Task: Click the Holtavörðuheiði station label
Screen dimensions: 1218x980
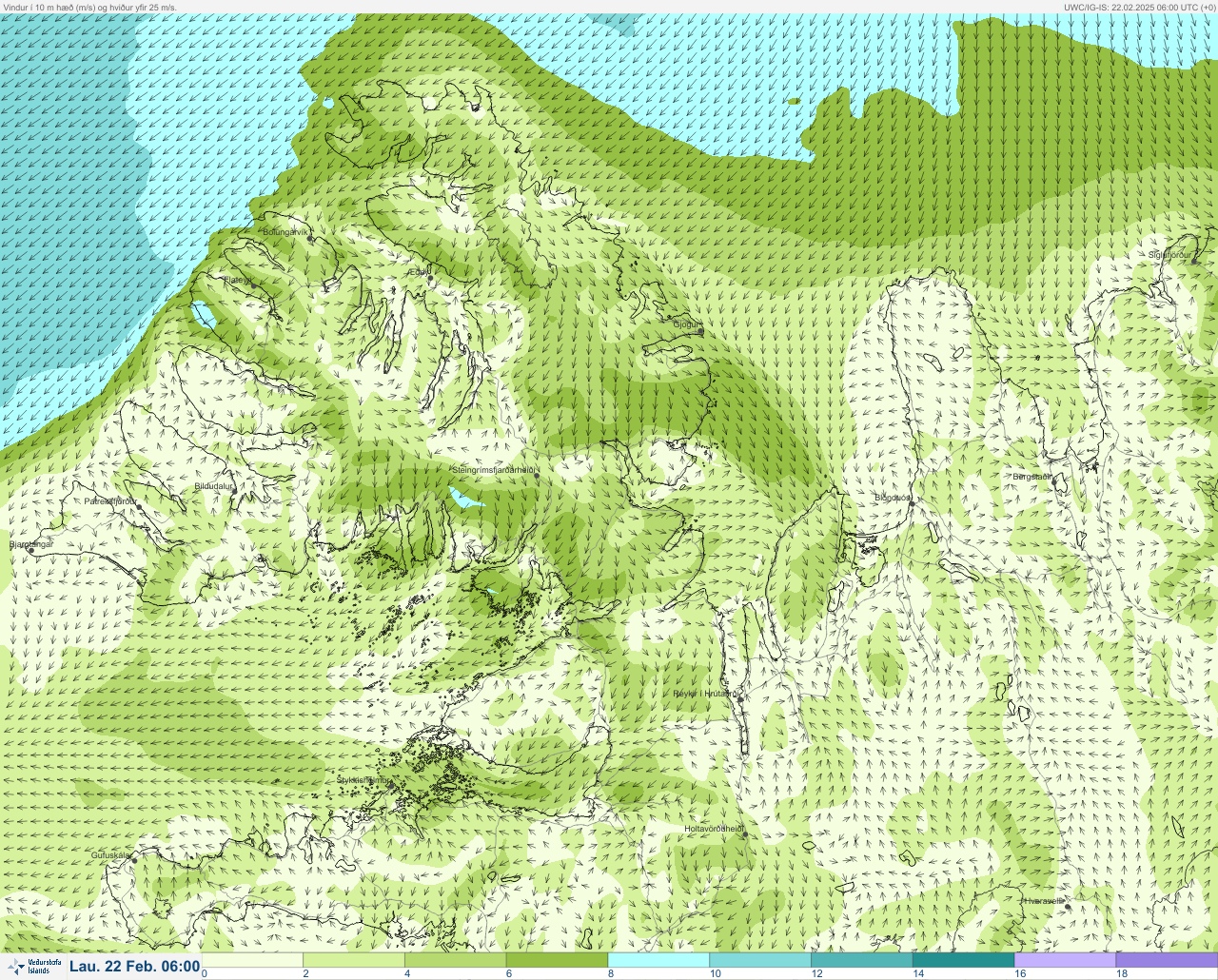Action: point(714,829)
